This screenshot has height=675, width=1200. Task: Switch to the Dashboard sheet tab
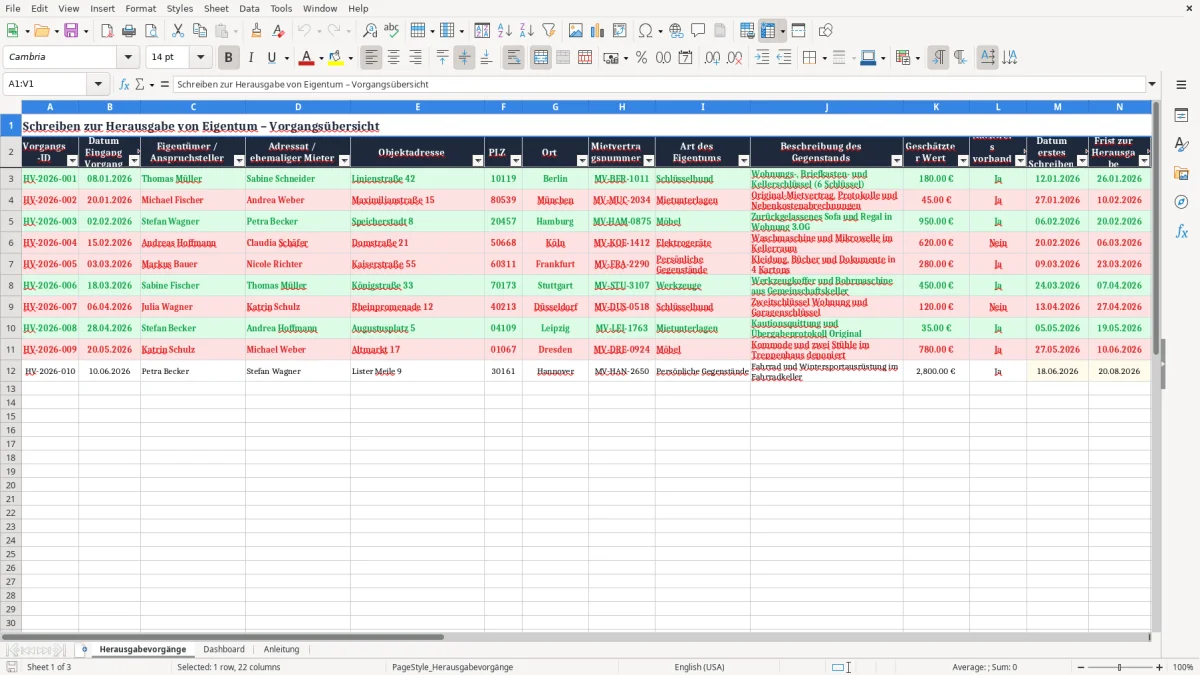[x=224, y=649]
